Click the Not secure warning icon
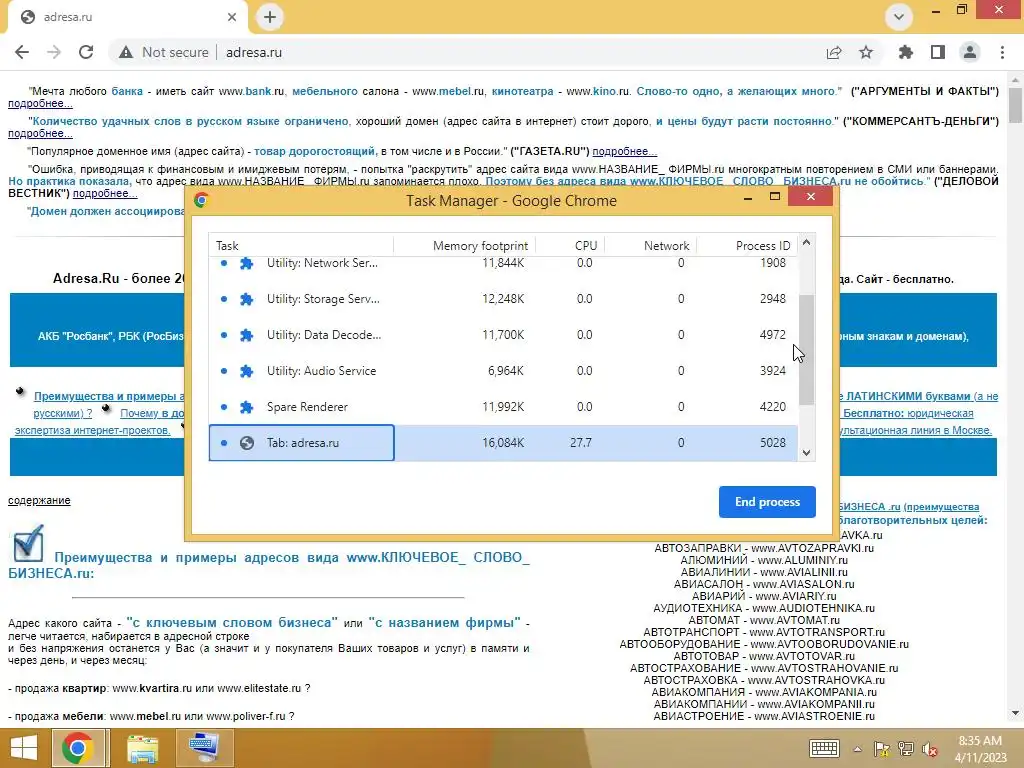1024x768 pixels. 126,52
